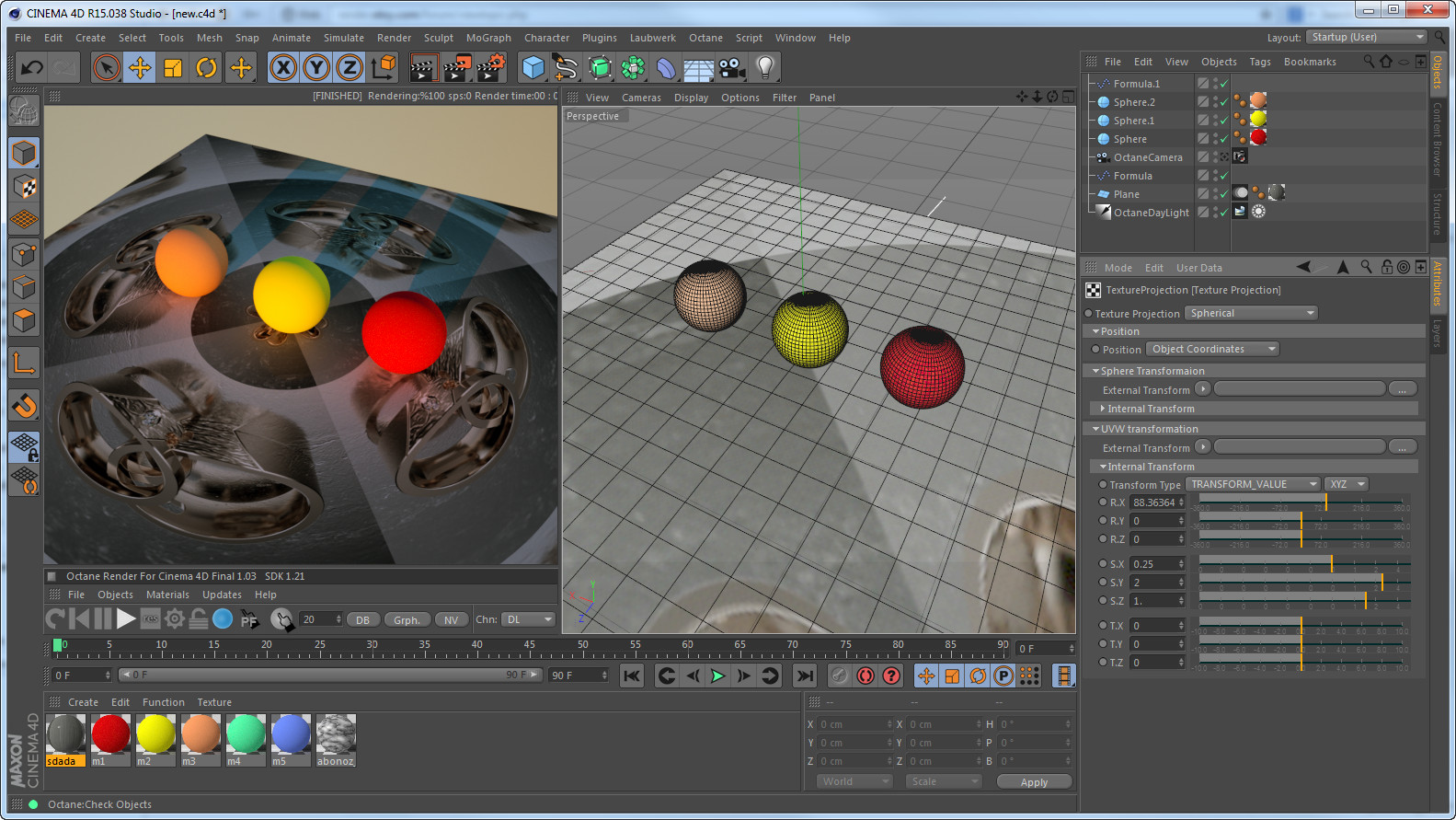This screenshot has width=1456, height=820.
Task: Toggle S.X animation radio dot
Action: [x=1103, y=563]
